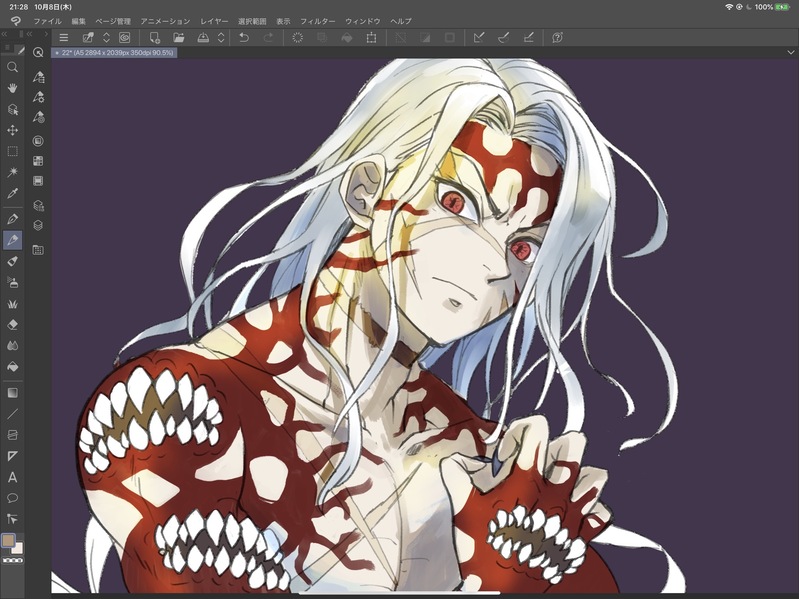The height and width of the screenshot is (599, 799).
Task: Open the Brush Size palette icon
Action: [38, 117]
